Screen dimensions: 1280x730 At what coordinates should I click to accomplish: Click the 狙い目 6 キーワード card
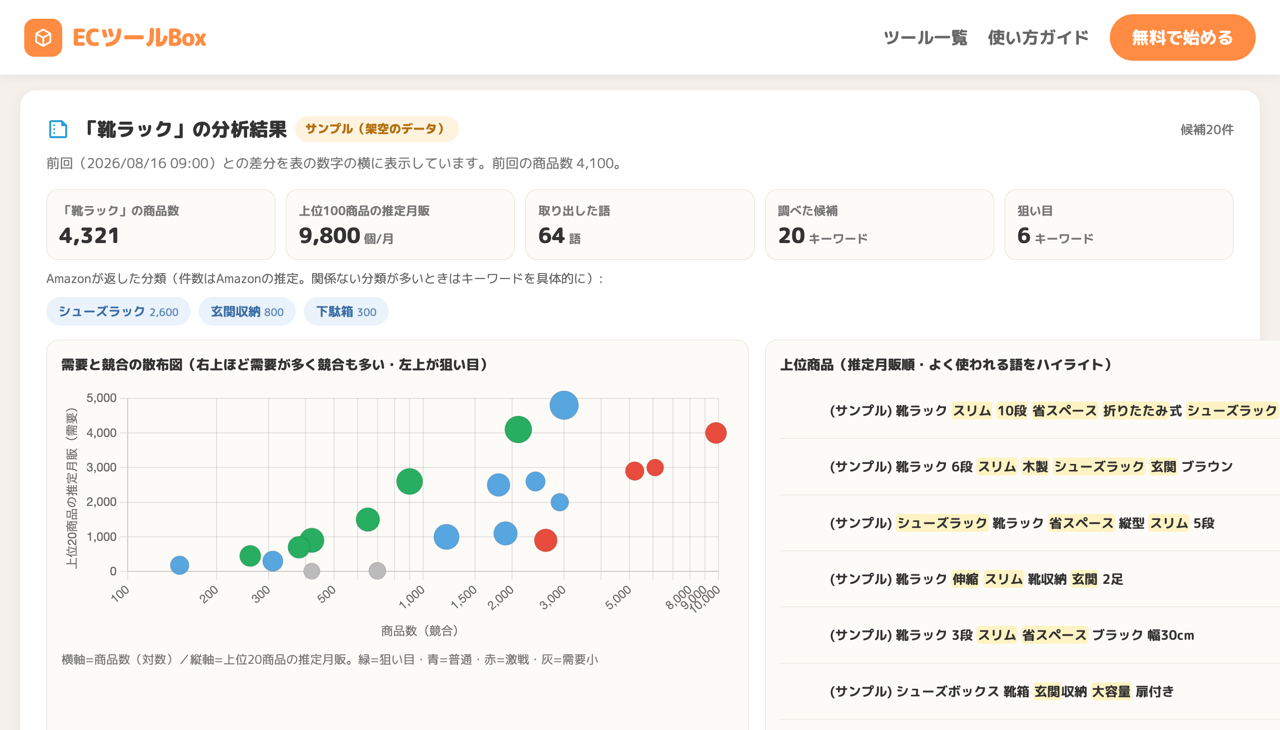(1118, 225)
